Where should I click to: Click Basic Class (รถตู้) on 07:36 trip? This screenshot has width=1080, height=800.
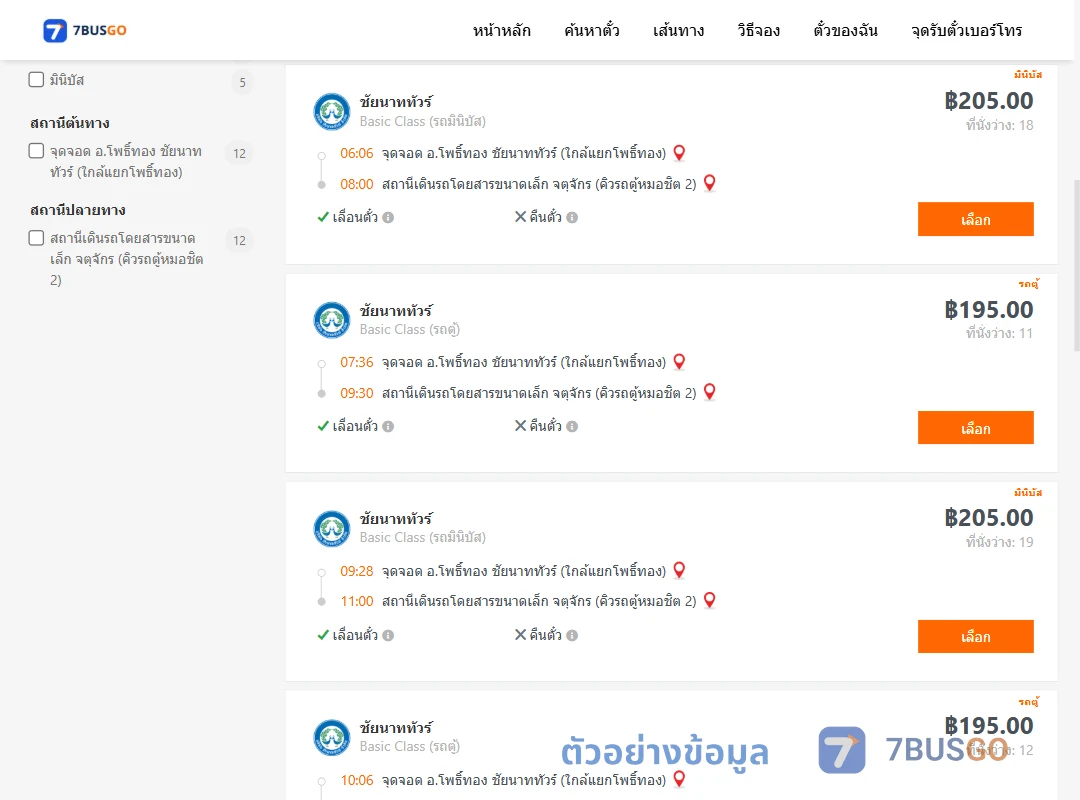coord(410,330)
